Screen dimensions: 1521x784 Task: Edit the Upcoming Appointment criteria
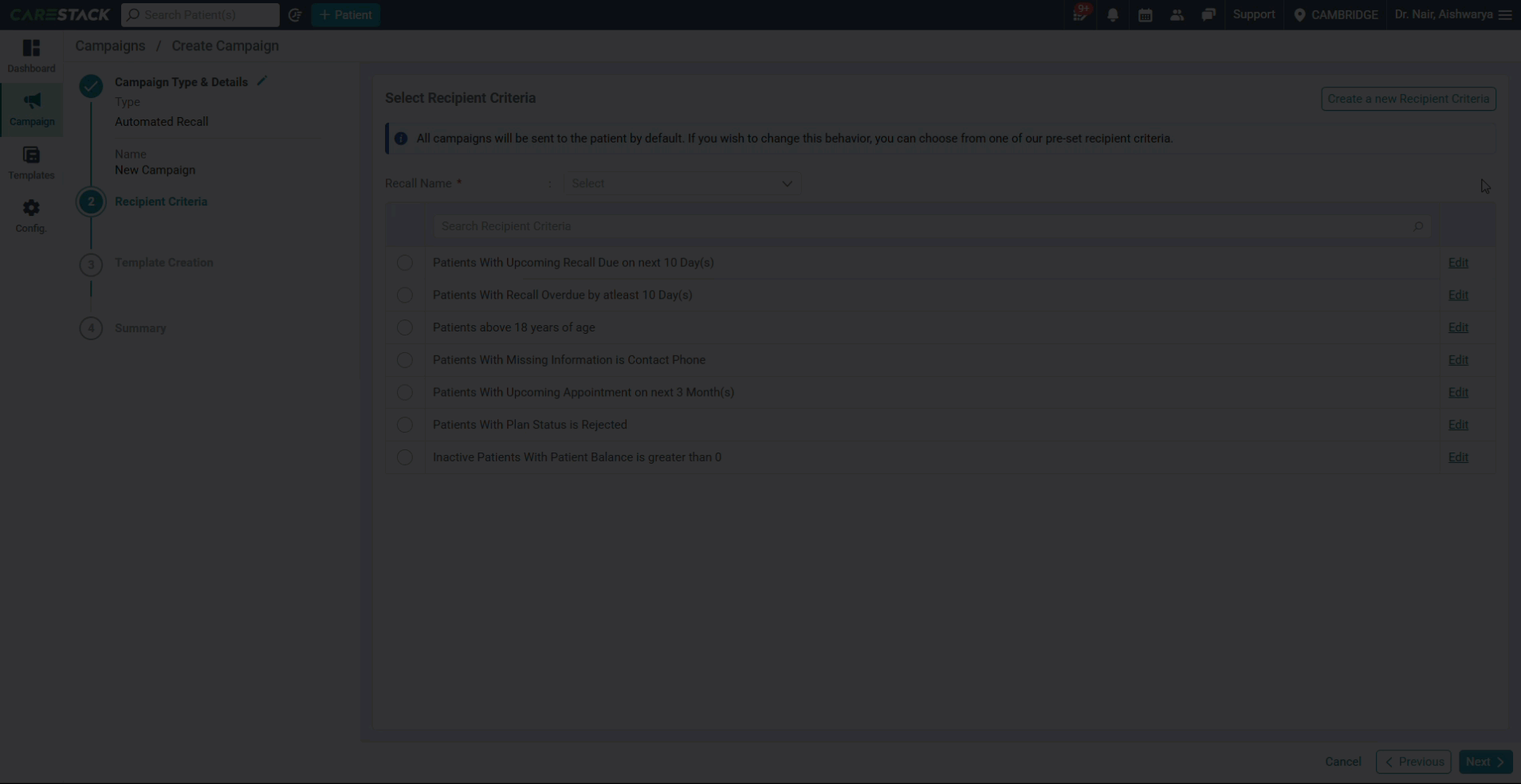pos(1458,392)
